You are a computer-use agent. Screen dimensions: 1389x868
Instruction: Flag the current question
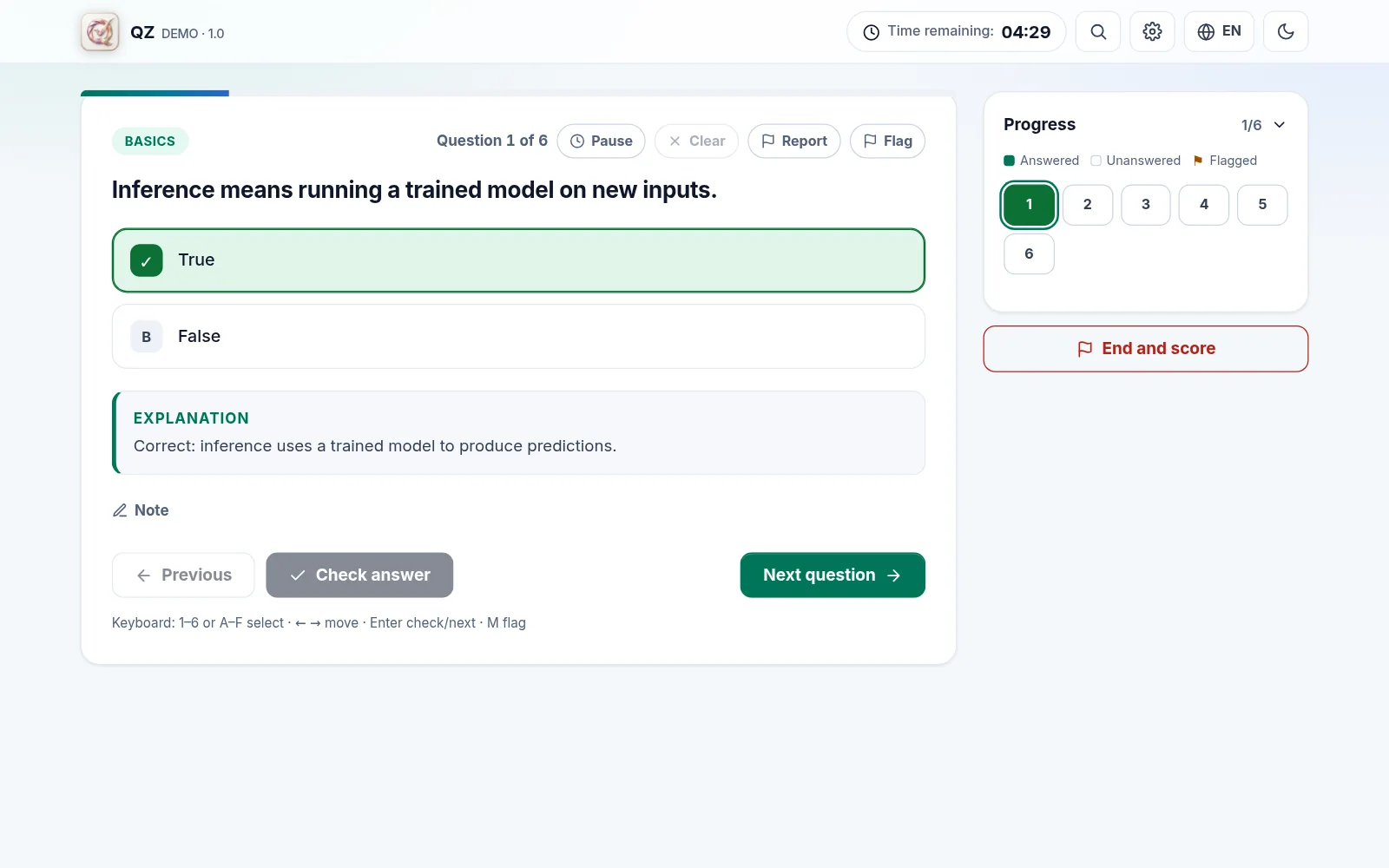coord(887,141)
